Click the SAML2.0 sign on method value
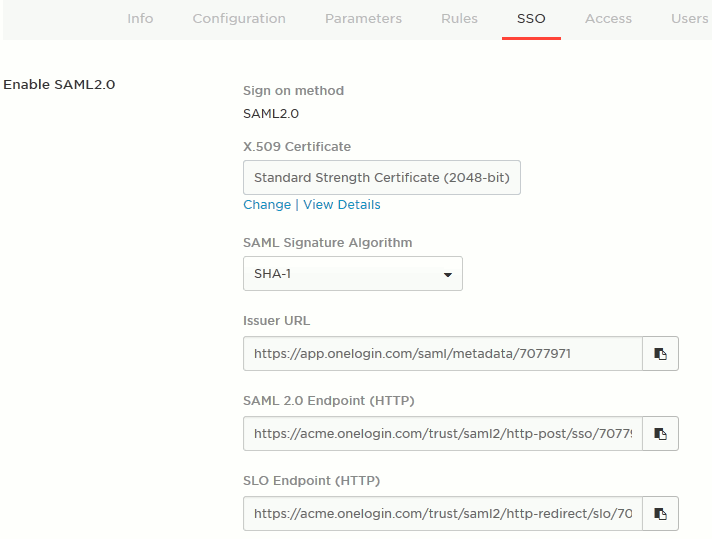This screenshot has width=712, height=539. (271, 114)
